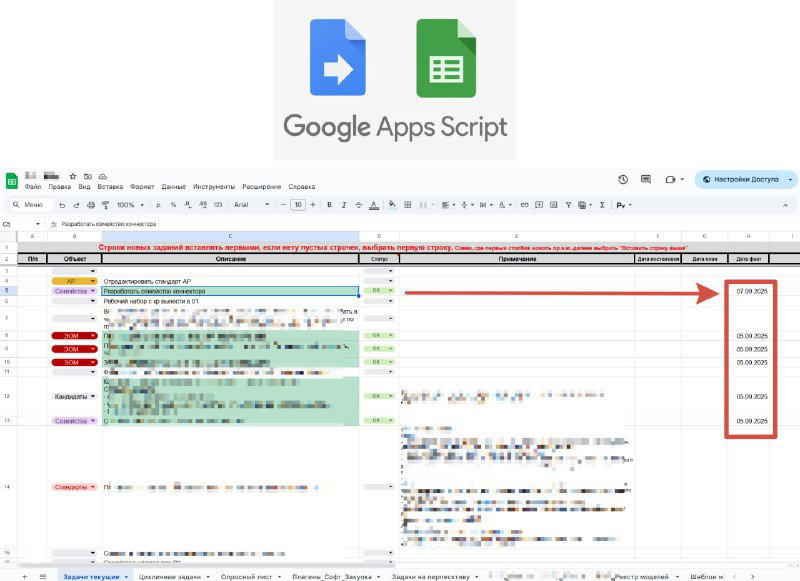This screenshot has height=581, width=800.
Task: Open the Инструменты menu
Action: (x=214, y=187)
